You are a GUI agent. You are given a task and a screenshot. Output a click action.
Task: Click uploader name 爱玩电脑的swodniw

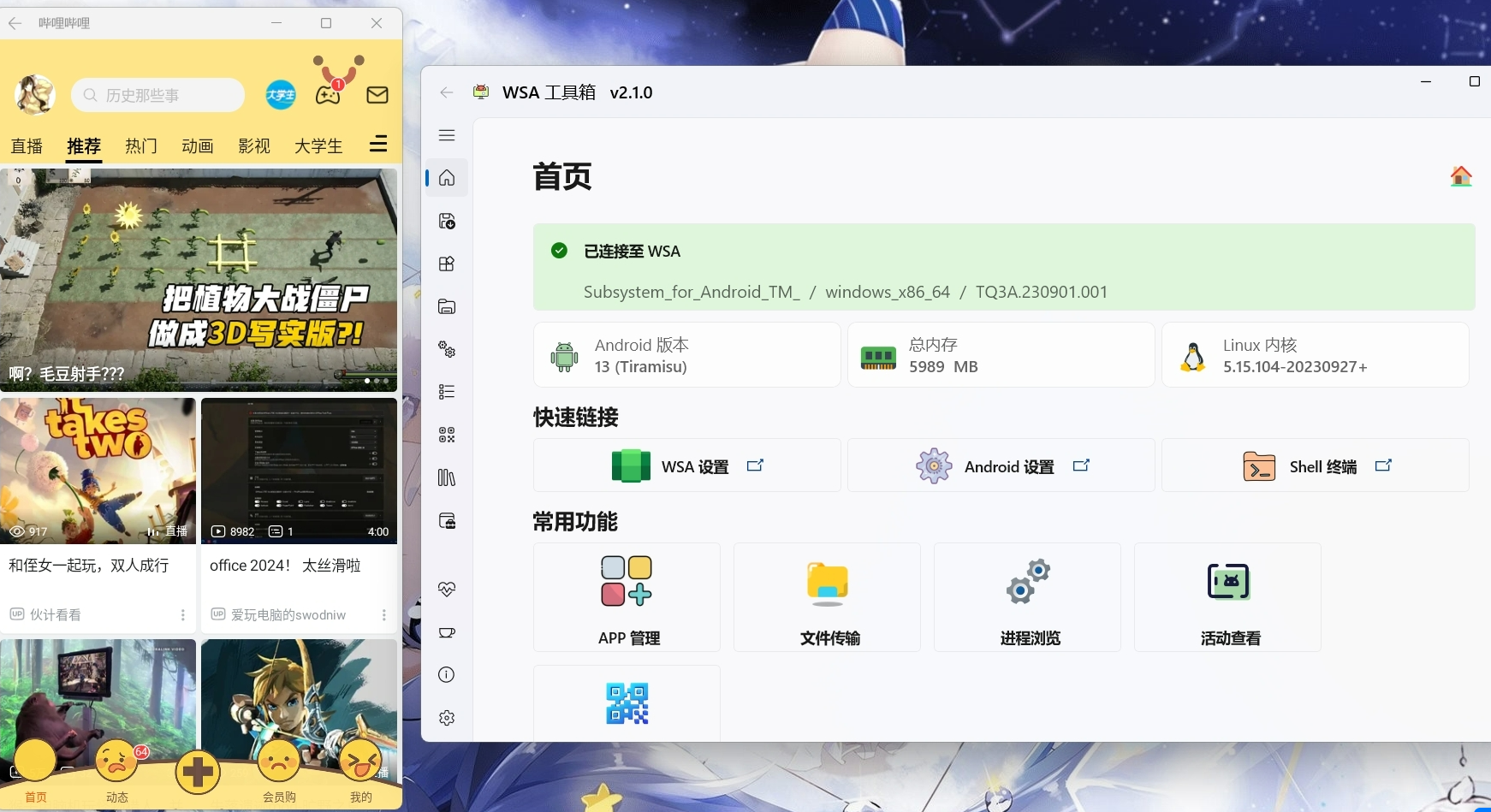point(288,615)
